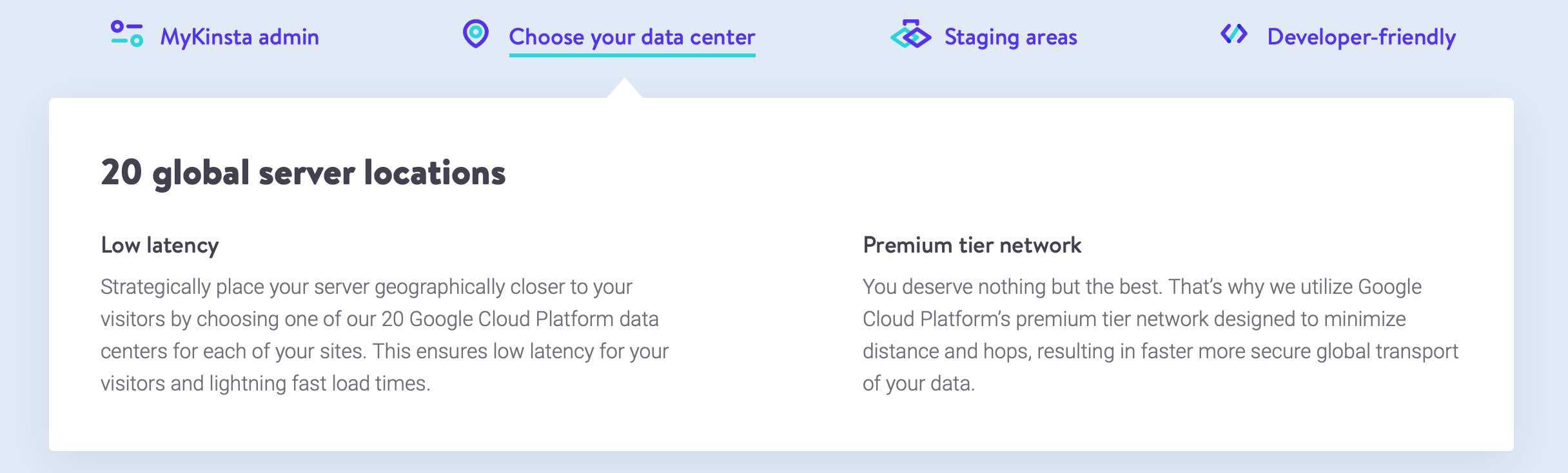The height and width of the screenshot is (473, 1568).
Task: Click the Developer-friendly code brackets icon
Action: [1234, 34]
